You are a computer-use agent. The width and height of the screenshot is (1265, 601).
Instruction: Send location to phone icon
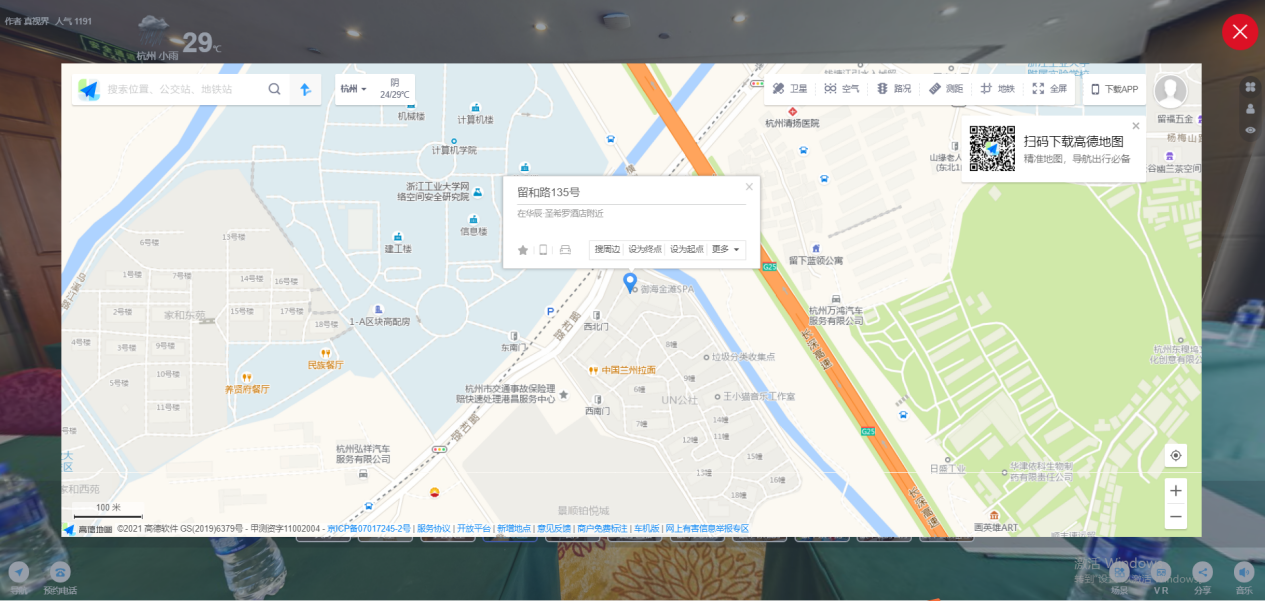pos(543,250)
